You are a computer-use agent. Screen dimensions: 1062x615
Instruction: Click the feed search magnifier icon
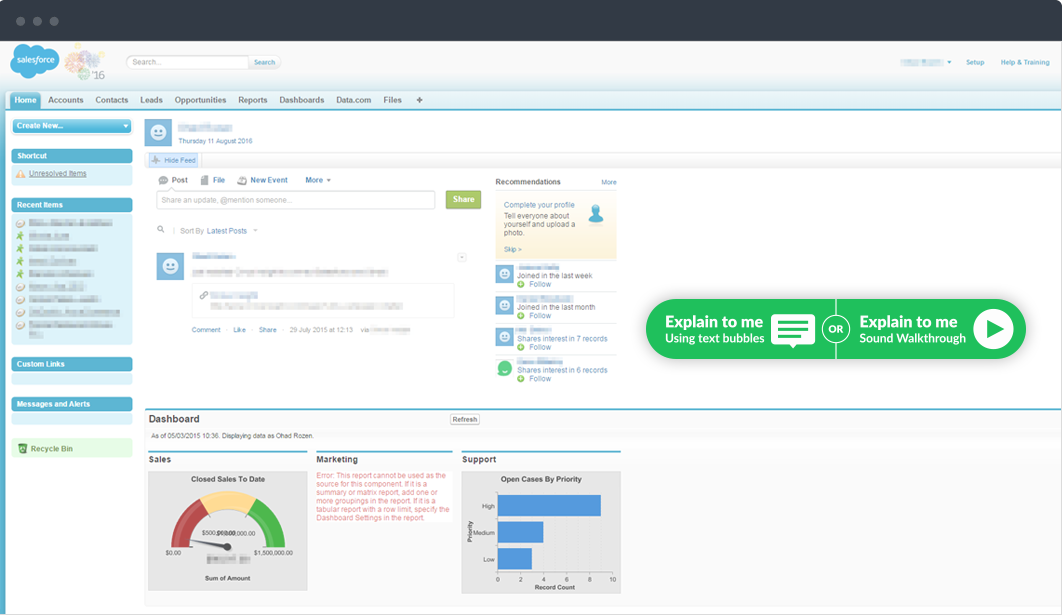pyautogui.click(x=161, y=230)
